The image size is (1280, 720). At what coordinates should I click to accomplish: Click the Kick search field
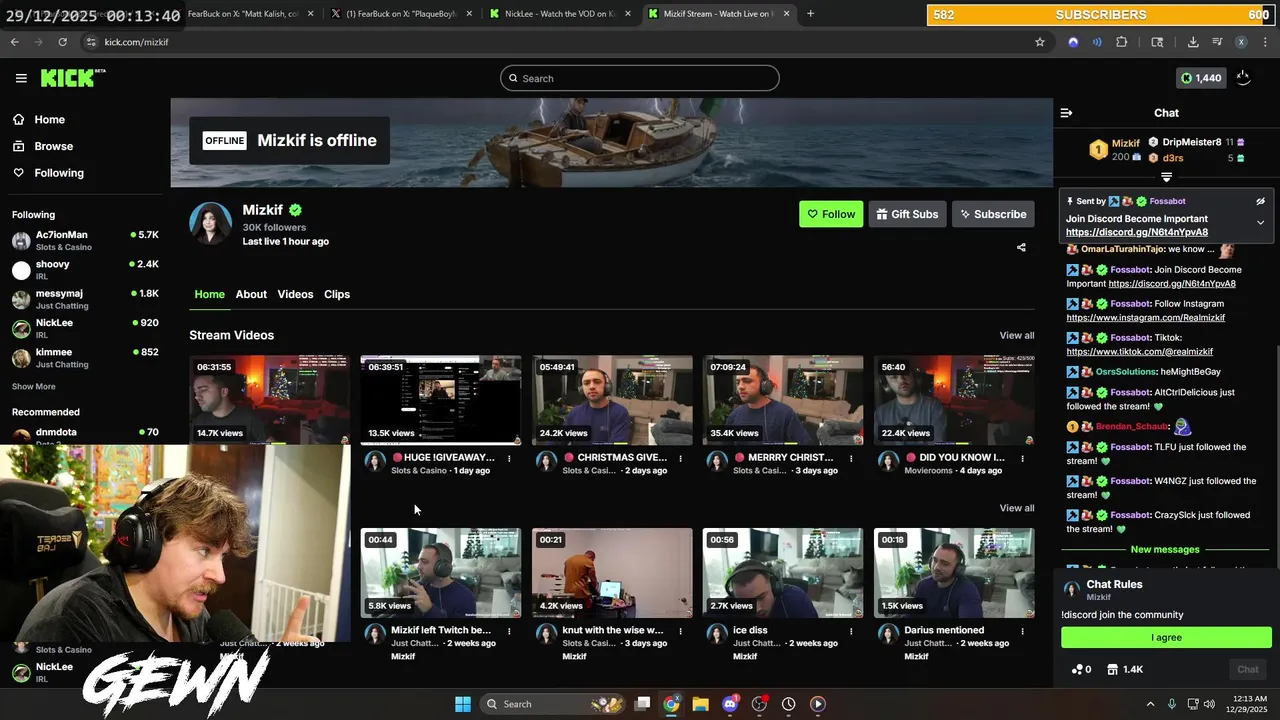(640, 78)
